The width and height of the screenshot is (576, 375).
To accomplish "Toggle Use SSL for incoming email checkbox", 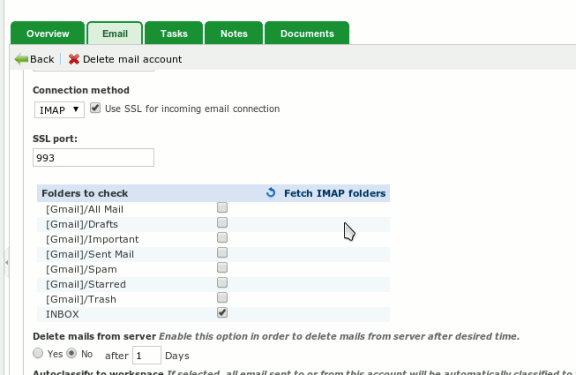I will pyautogui.click(x=95, y=108).
